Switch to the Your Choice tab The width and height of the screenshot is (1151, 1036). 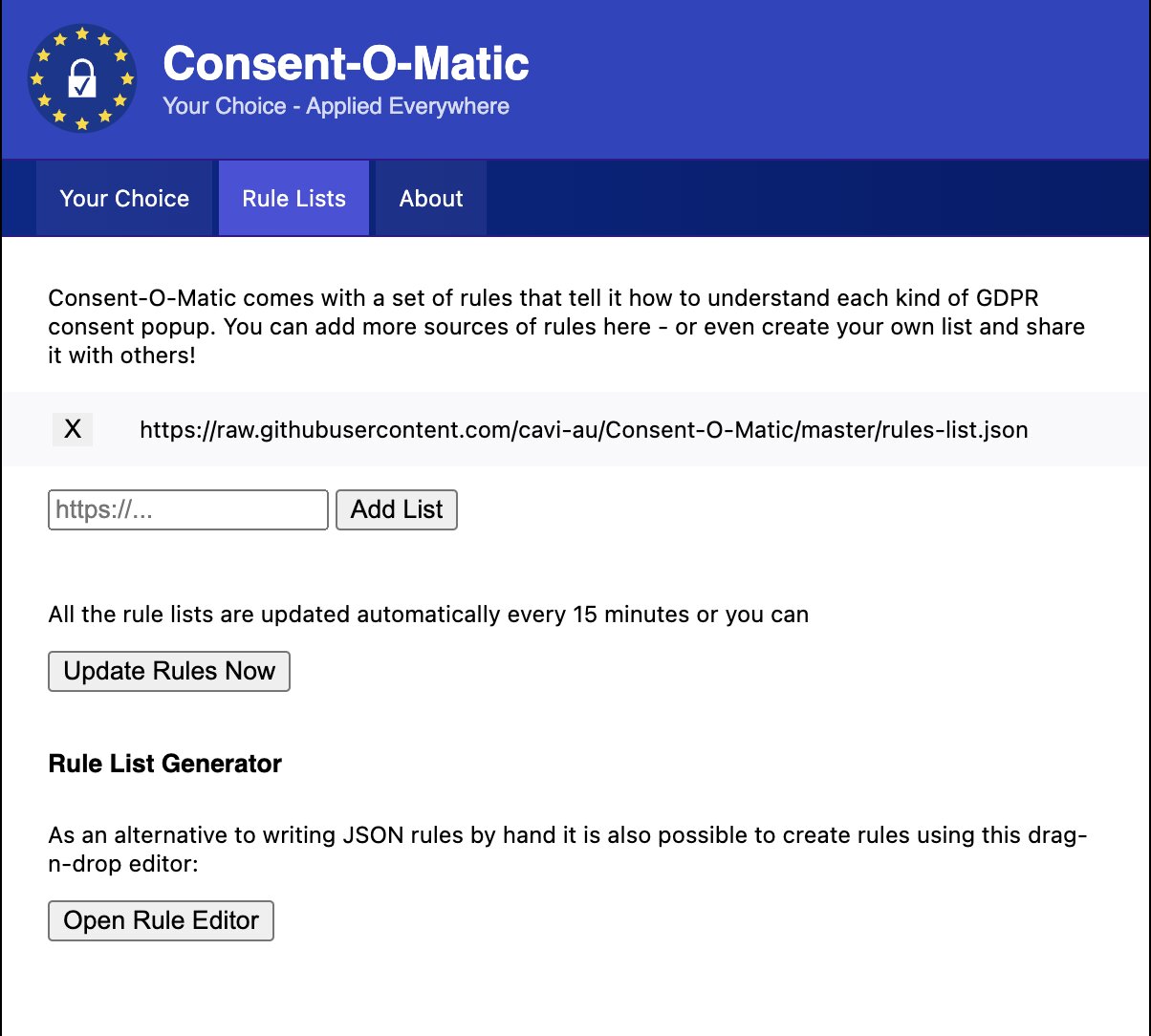coord(124,199)
